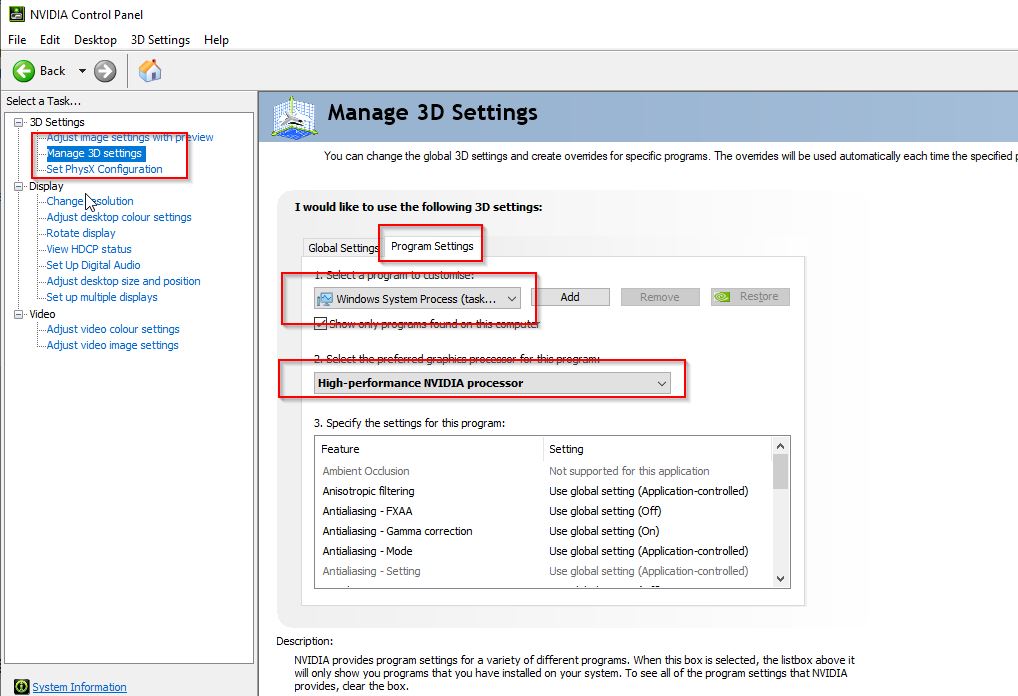The image size is (1018, 696).
Task: Open Change resolution task
Action: click(x=90, y=201)
